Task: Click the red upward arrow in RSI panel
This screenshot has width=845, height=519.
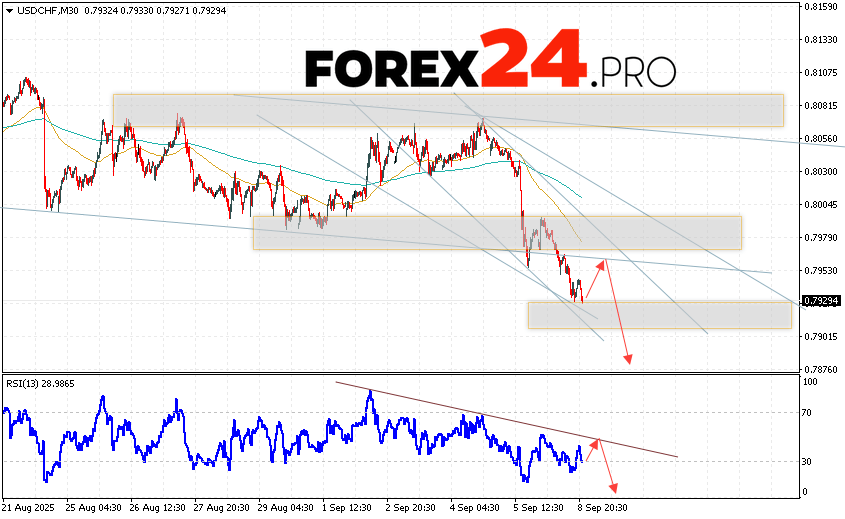Action: click(x=591, y=453)
